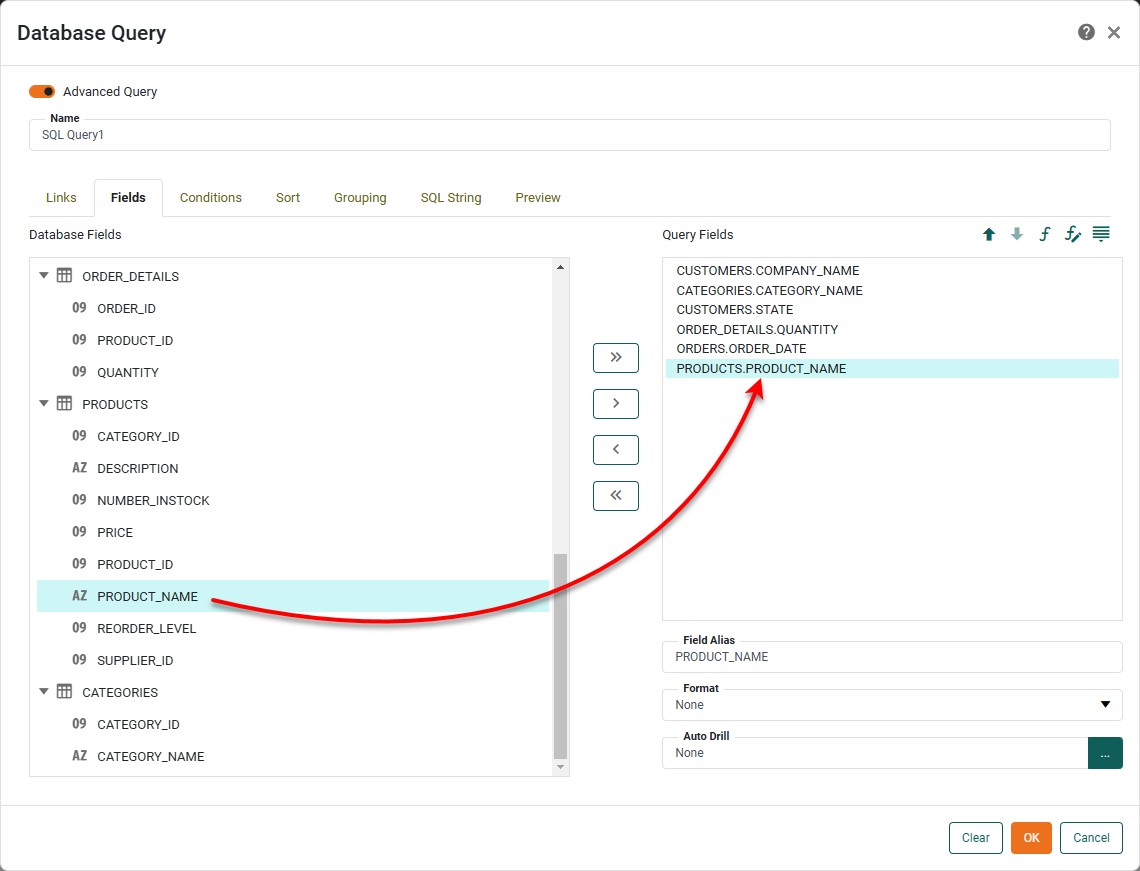Viewport: 1140px width, 871px height.
Task: Open Auto Drill settings via ellipsis button
Action: click(x=1105, y=753)
